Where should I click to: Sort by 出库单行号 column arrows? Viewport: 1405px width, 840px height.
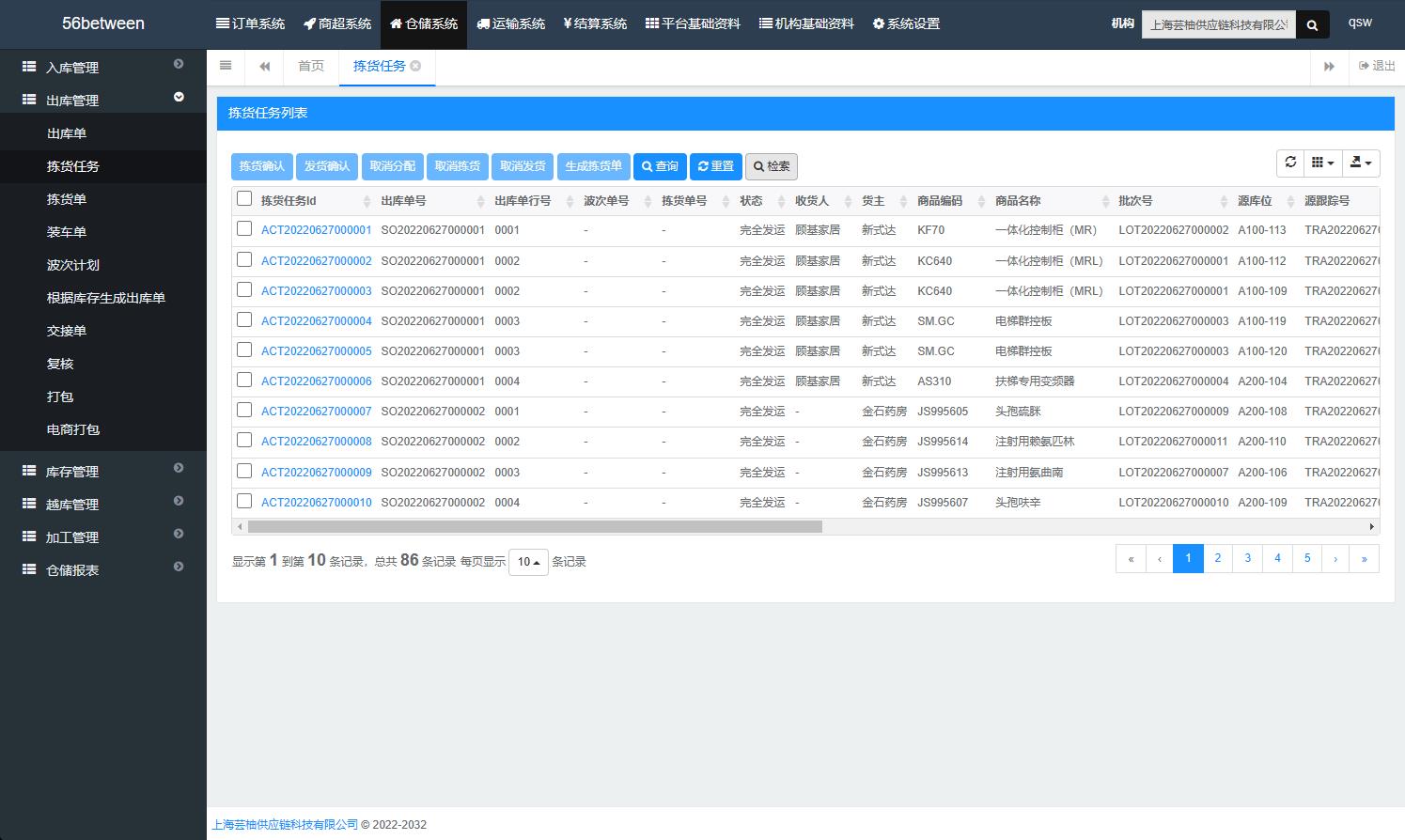(x=570, y=201)
